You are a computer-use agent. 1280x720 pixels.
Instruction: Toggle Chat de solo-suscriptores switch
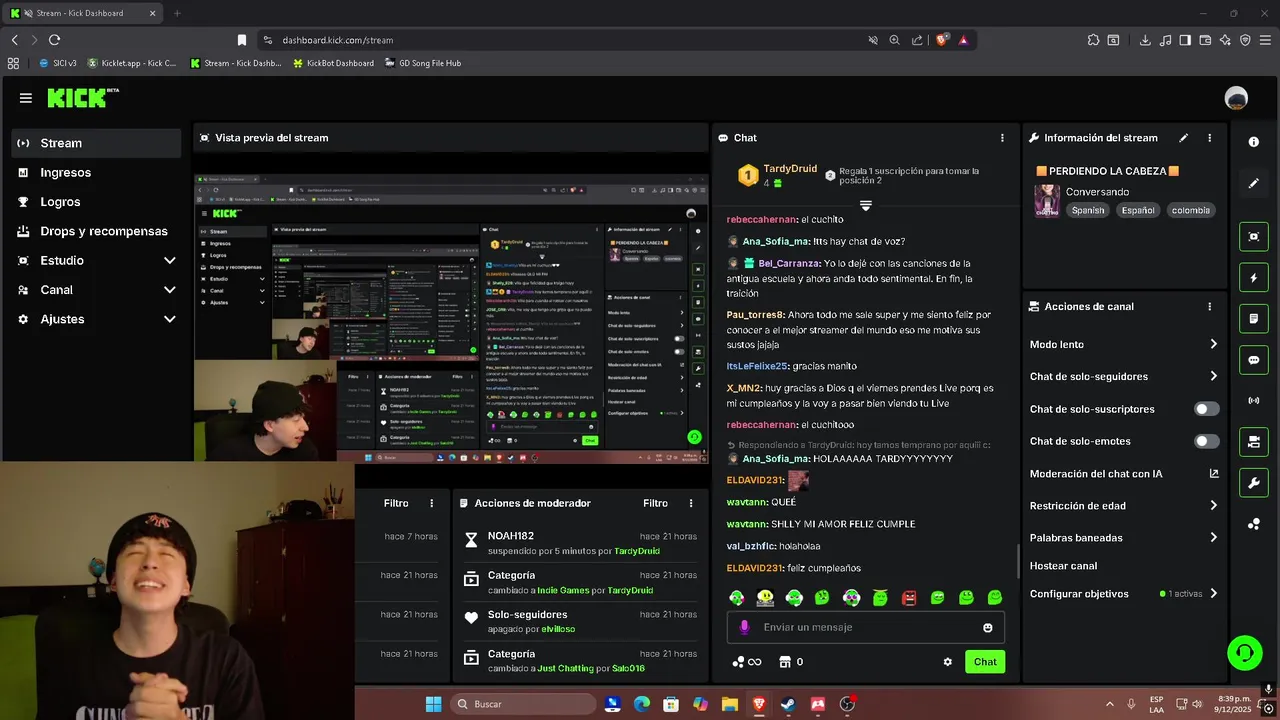(1207, 409)
